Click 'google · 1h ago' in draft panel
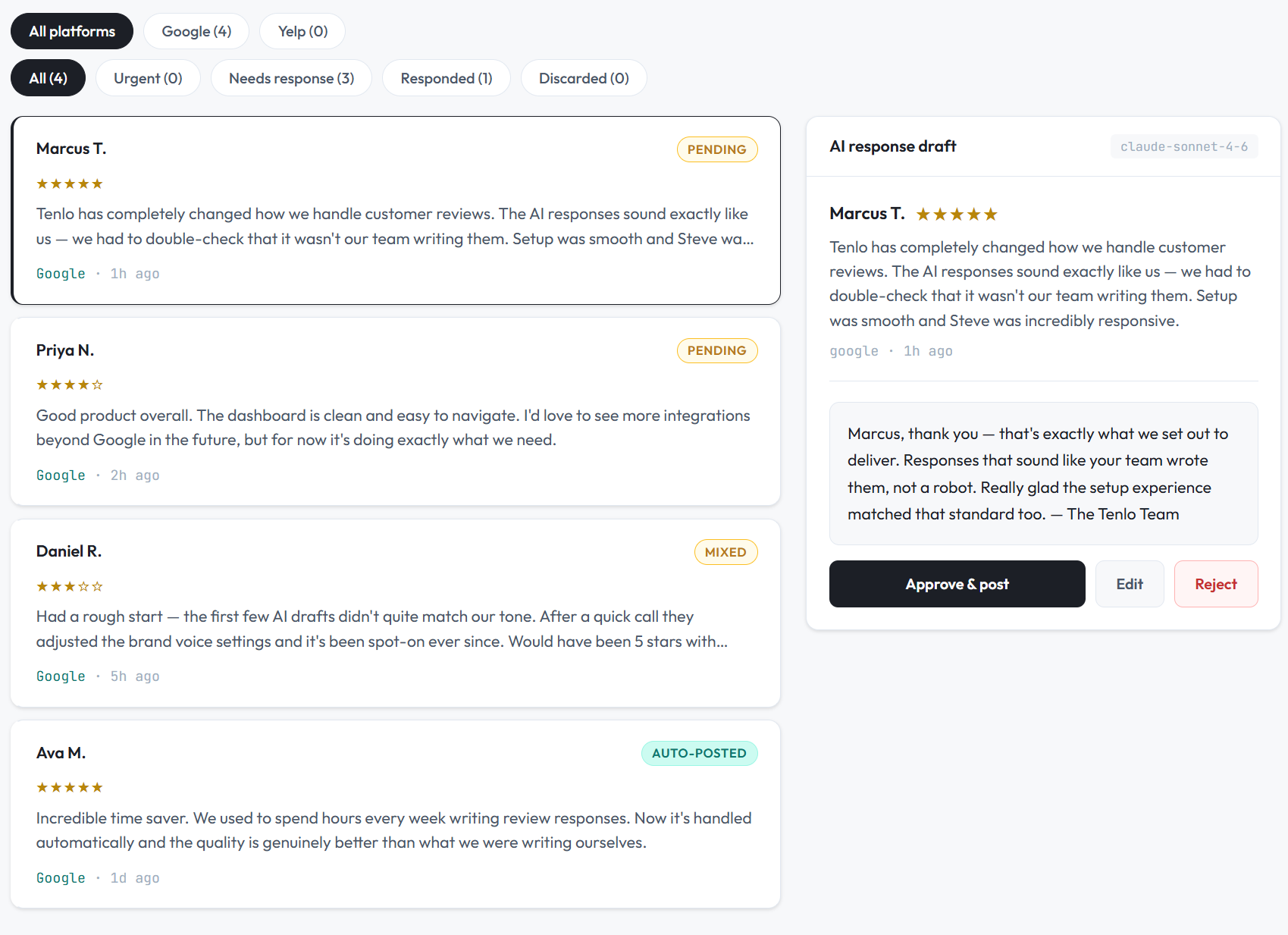This screenshot has width=1288, height=935. pos(891,351)
